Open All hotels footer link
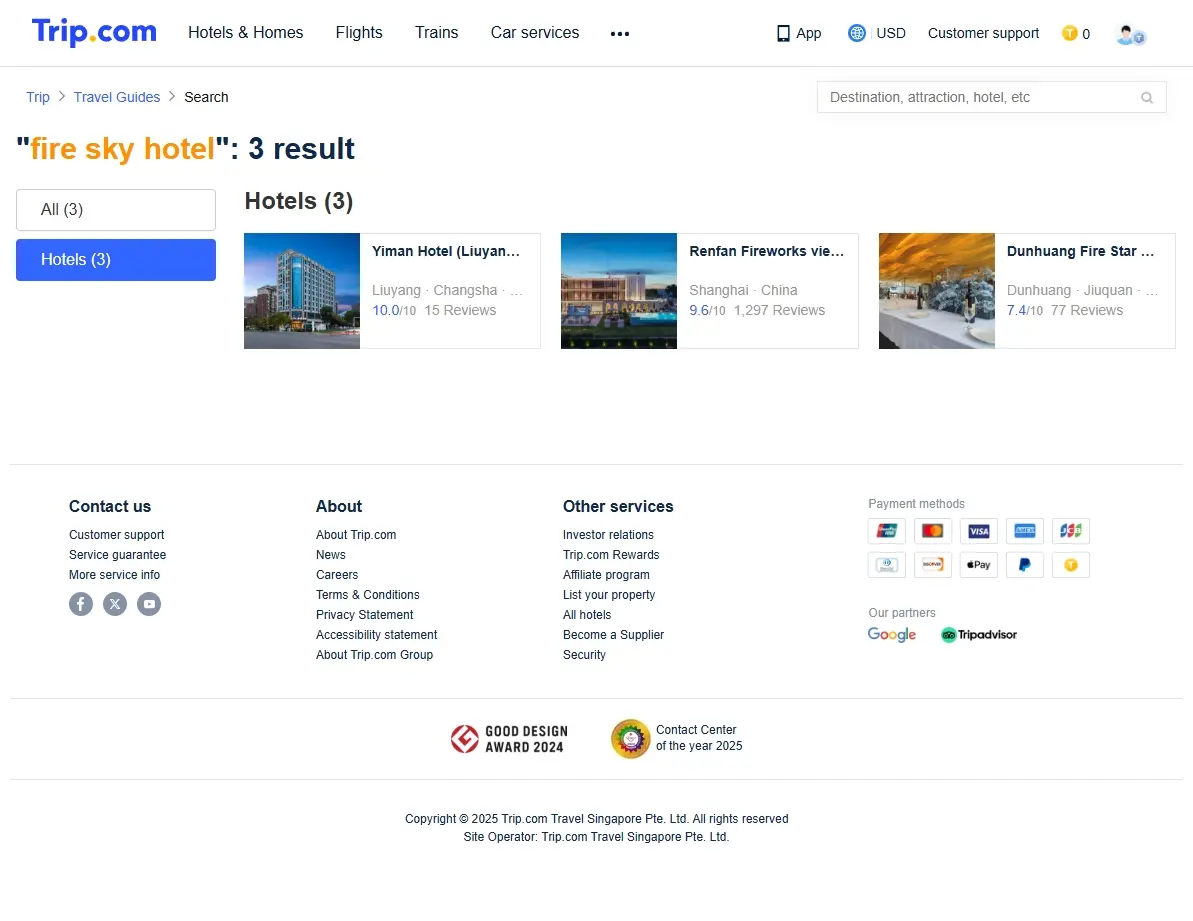 click(x=587, y=615)
